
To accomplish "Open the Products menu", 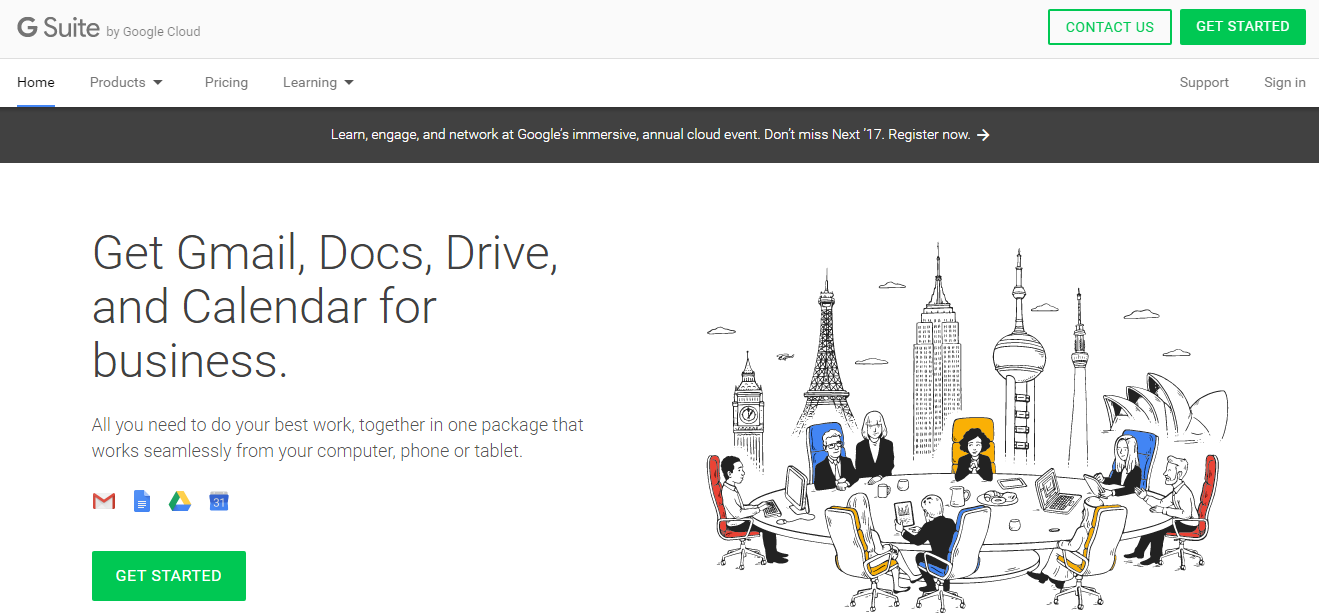I will (x=127, y=82).
